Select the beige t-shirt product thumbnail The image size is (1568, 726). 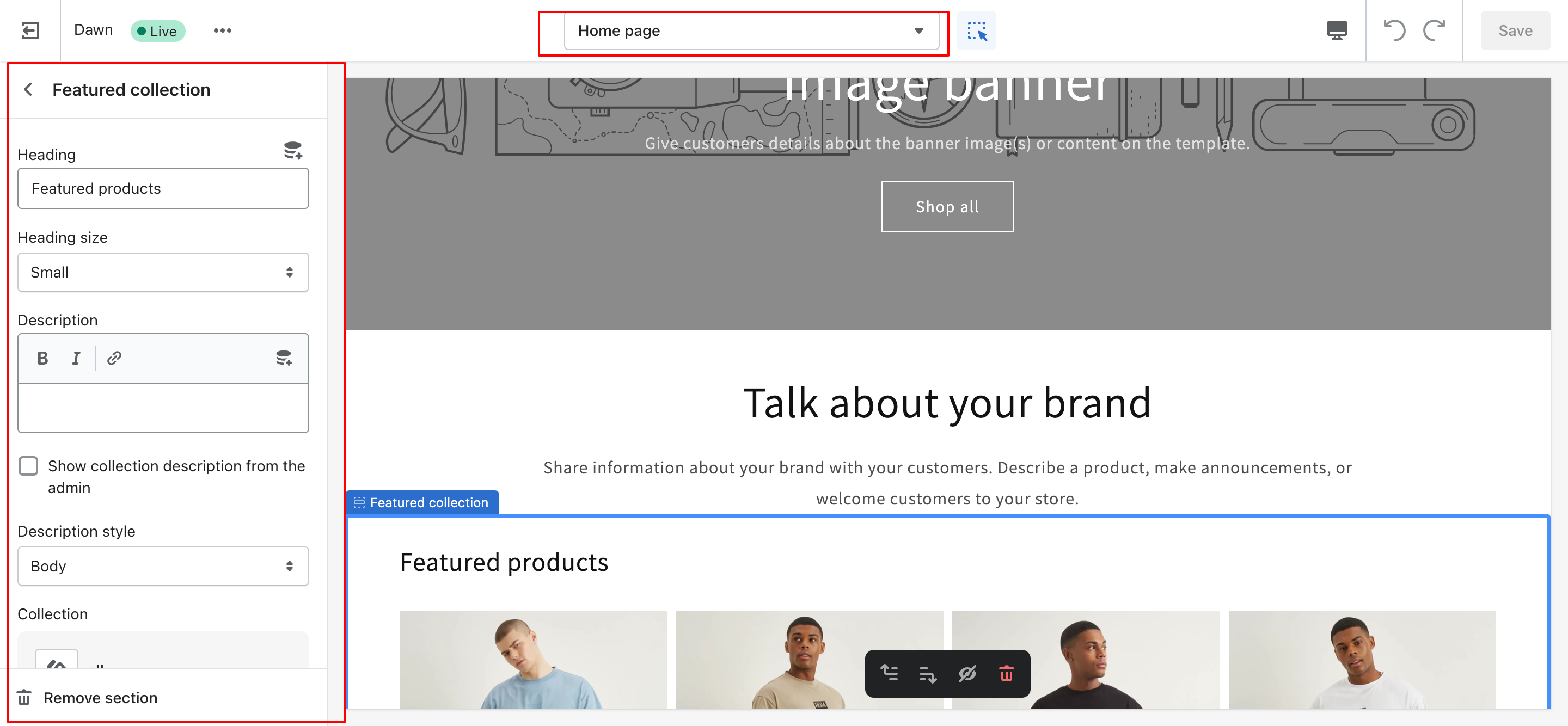tap(809, 660)
